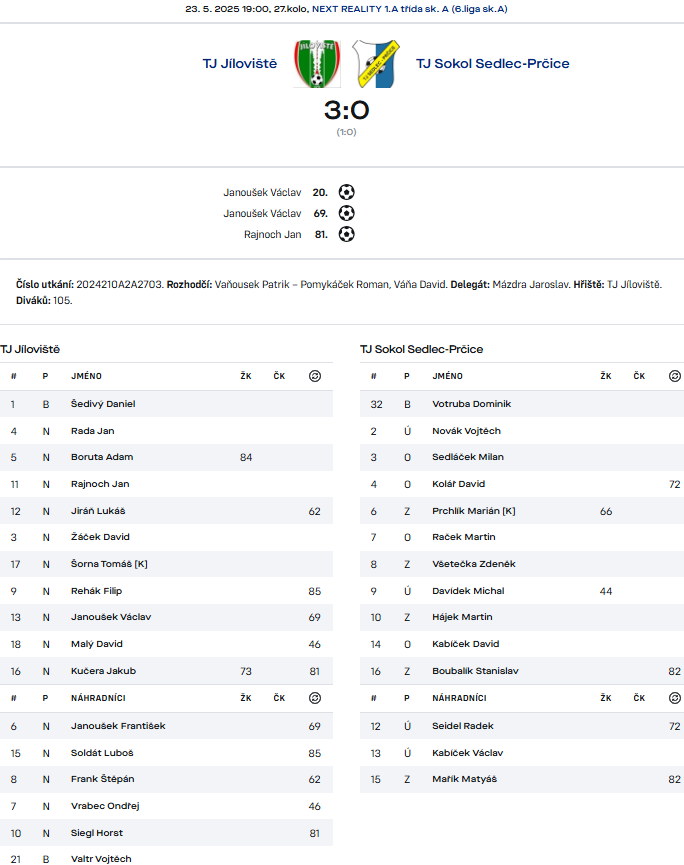This screenshot has height=865, width=684.
Task: Click substitution icon in Jíloviště náhradníci header
Action: point(315,698)
